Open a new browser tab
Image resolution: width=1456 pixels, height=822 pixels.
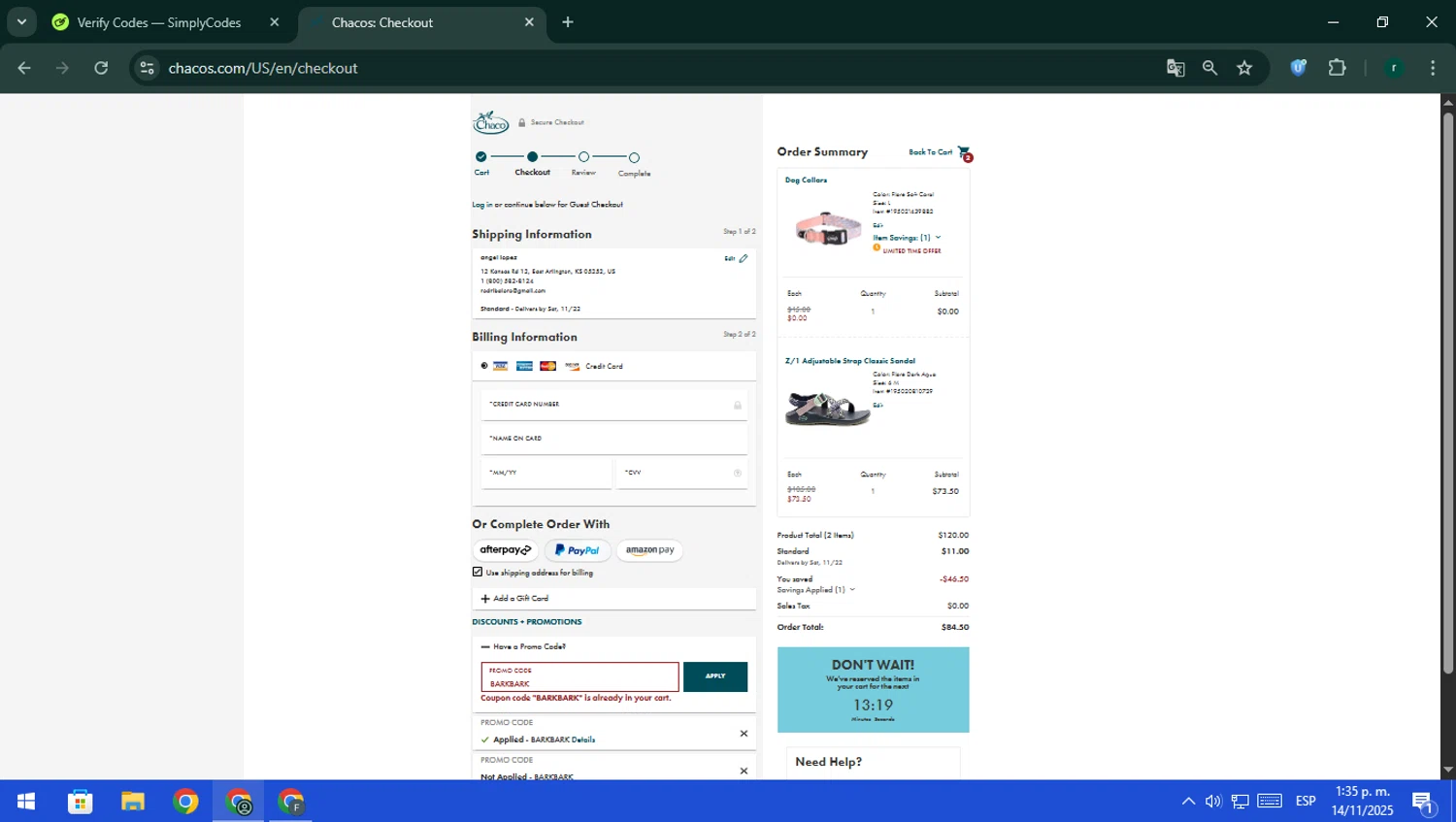click(x=568, y=22)
